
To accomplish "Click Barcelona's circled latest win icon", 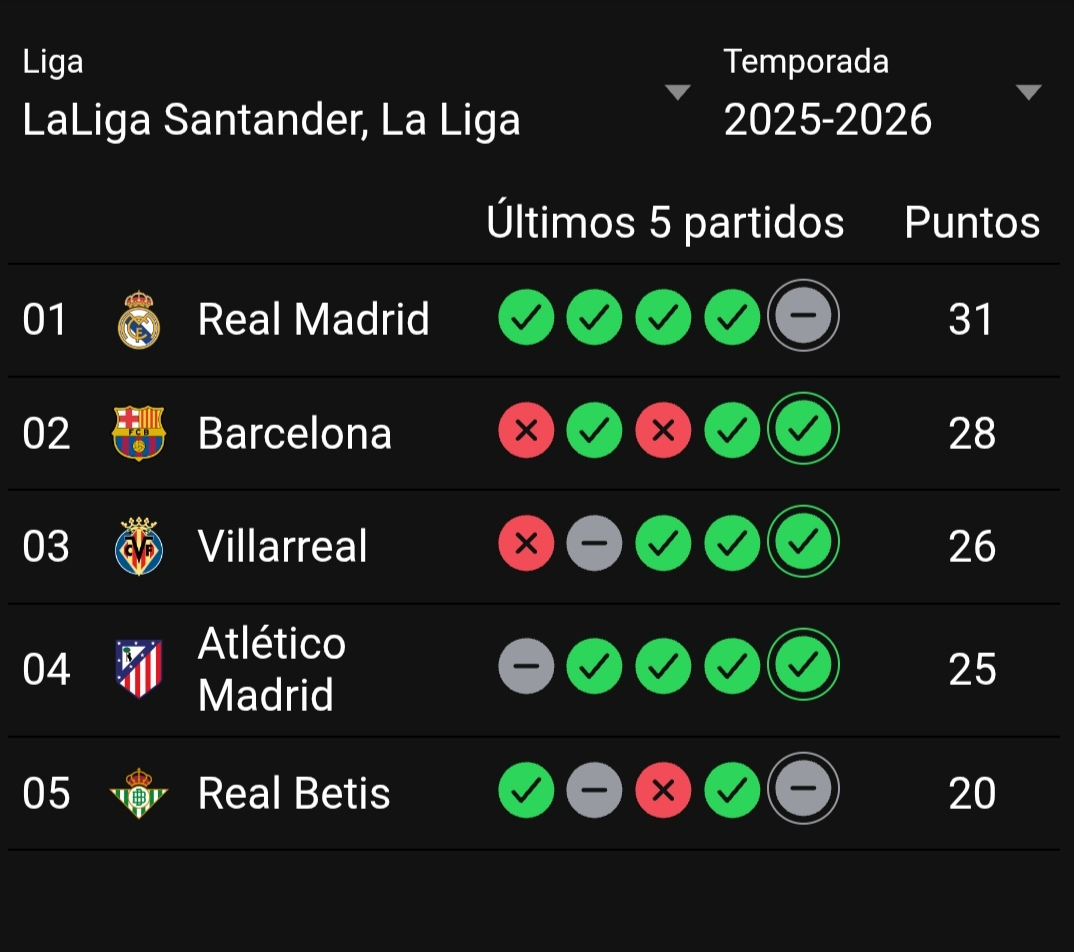I will 803,430.
